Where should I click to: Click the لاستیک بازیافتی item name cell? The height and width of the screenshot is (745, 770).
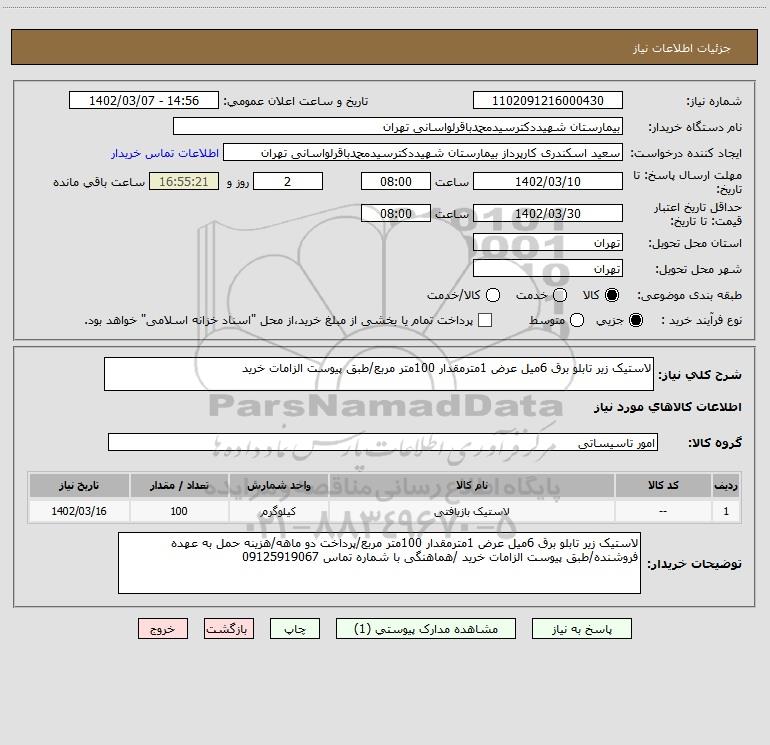click(471, 511)
